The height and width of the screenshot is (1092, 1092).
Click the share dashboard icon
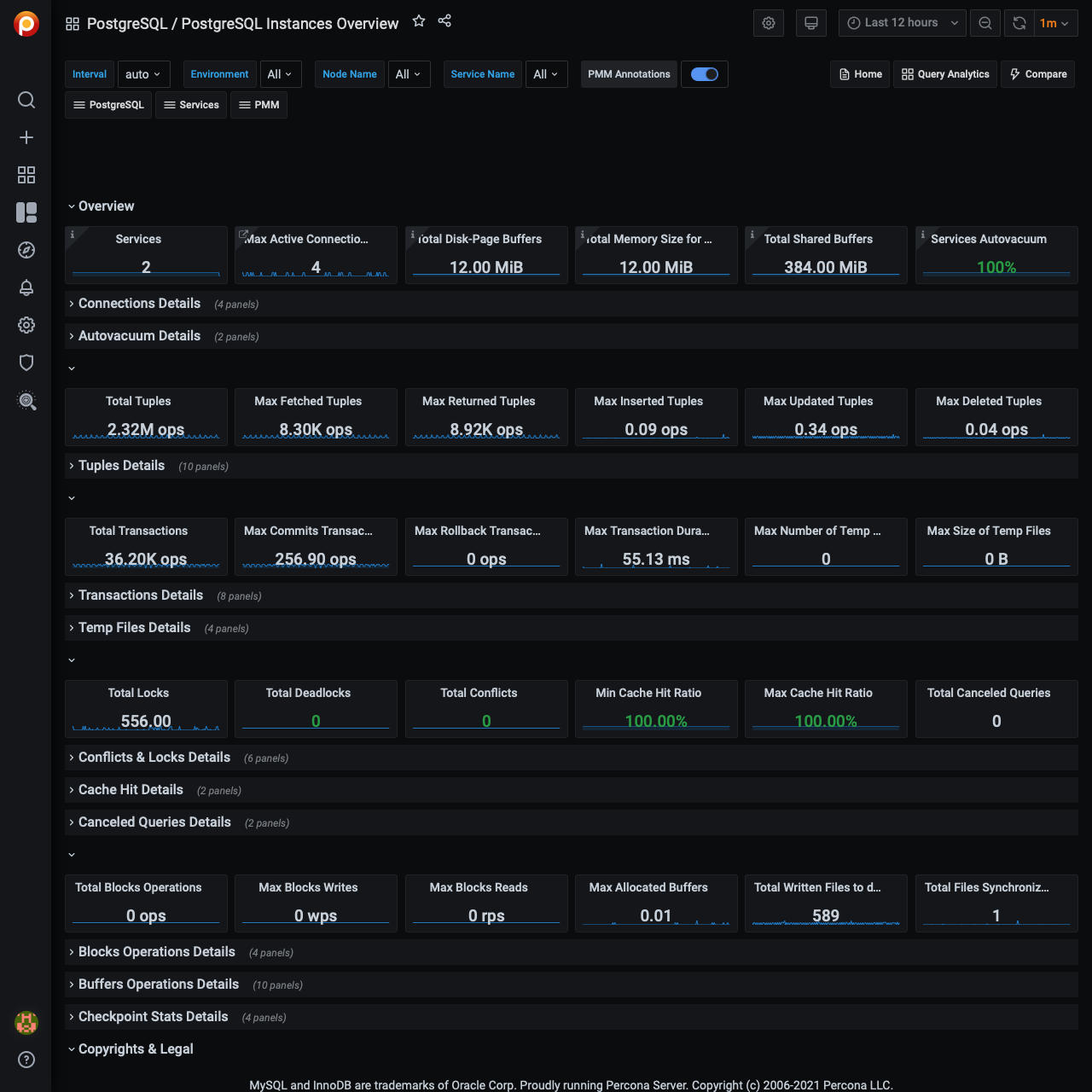pos(444,21)
